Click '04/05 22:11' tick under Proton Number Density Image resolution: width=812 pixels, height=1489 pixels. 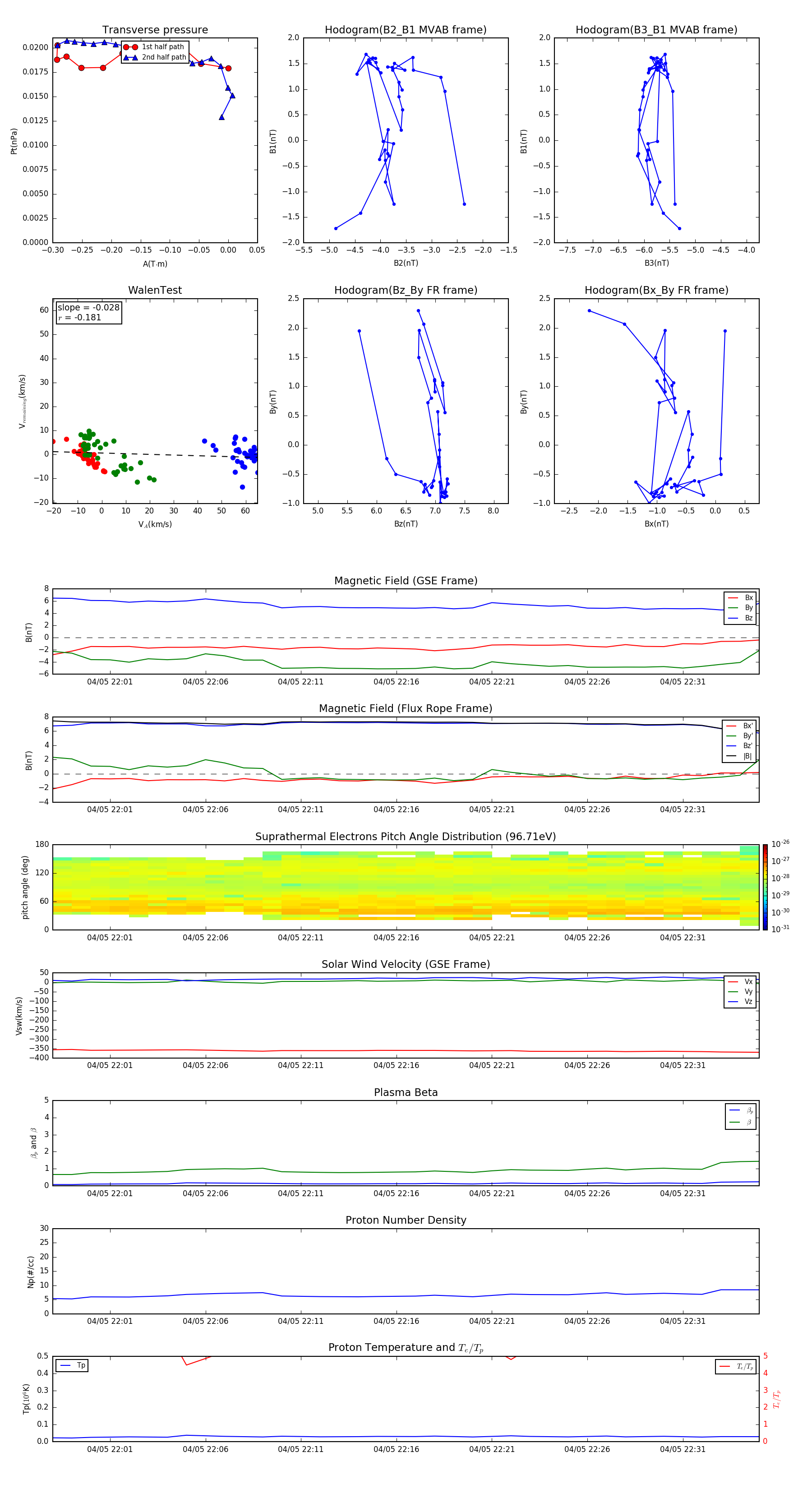coord(300,1321)
